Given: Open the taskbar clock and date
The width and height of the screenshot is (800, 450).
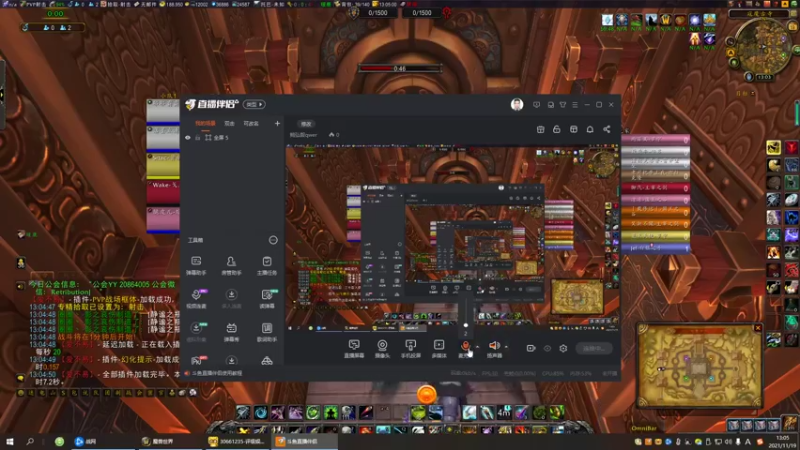Looking at the screenshot, I should [x=782, y=442].
